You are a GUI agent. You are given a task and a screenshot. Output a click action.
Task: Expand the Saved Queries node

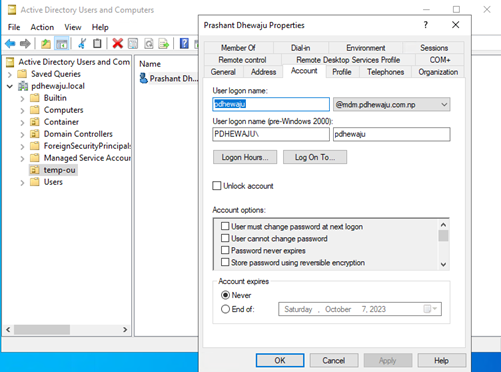[10, 74]
